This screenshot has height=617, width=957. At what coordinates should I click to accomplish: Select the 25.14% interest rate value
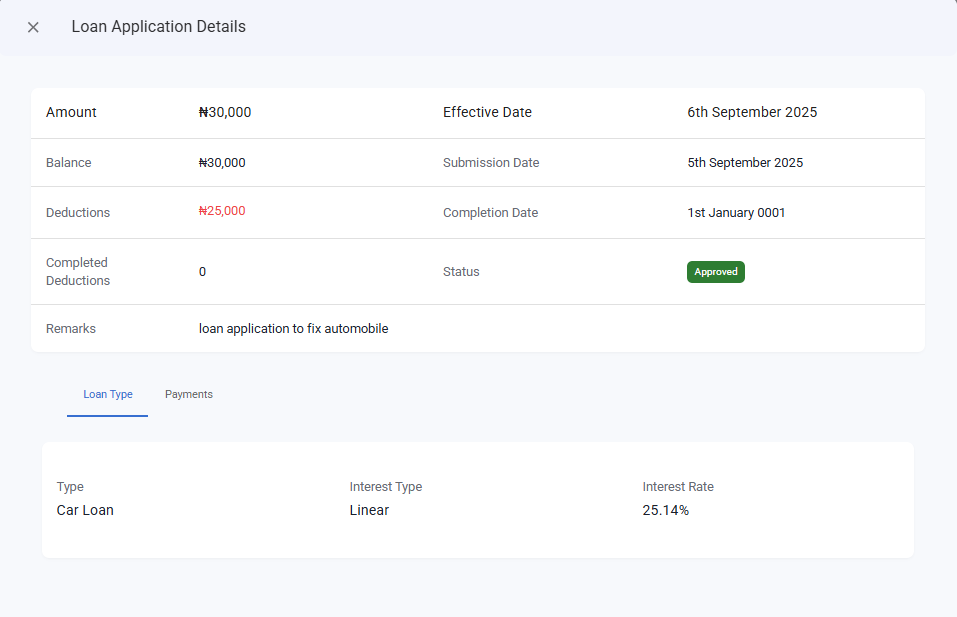pyautogui.click(x=665, y=510)
